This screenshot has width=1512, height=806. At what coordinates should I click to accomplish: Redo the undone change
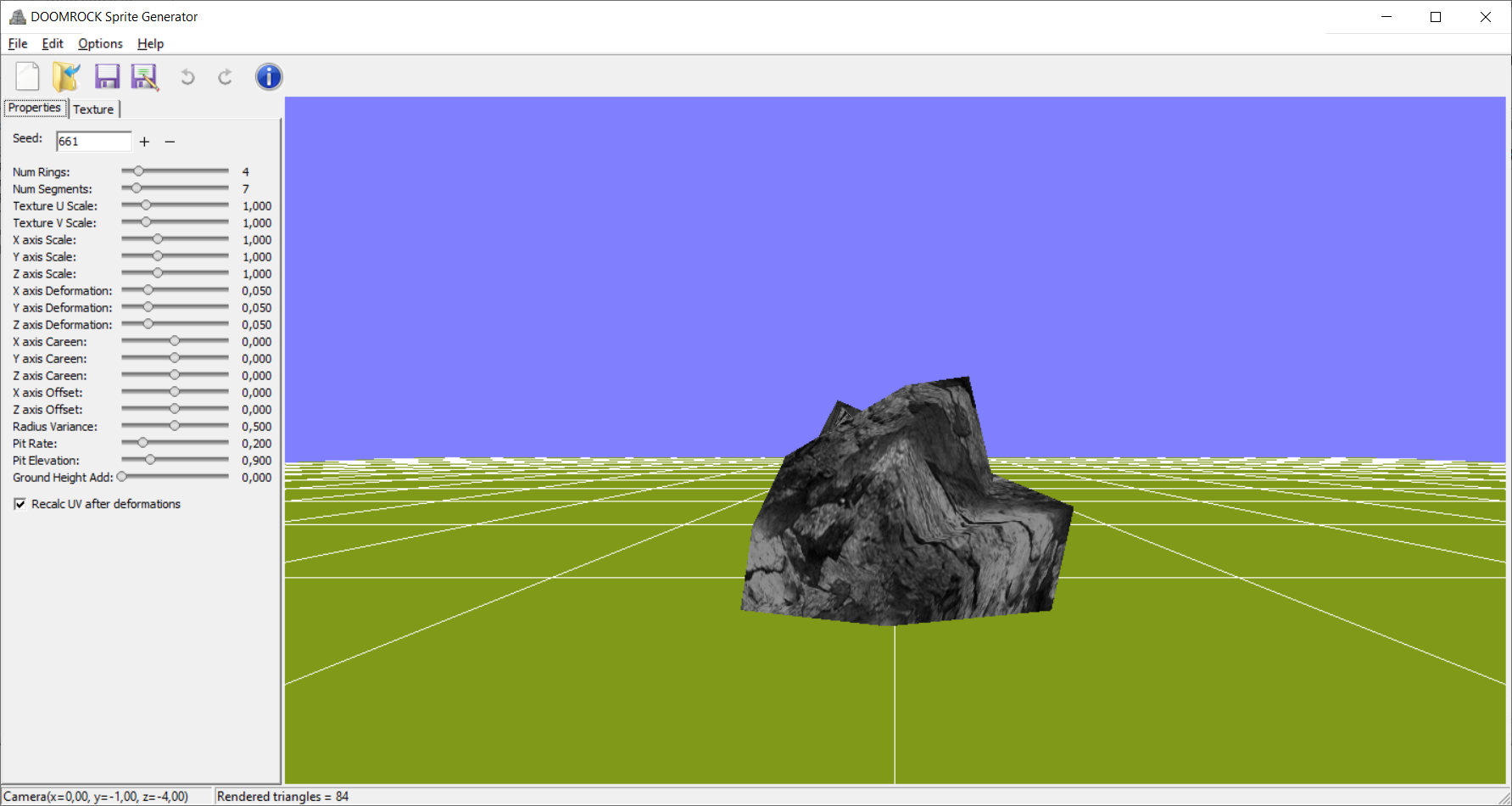(x=224, y=76)
